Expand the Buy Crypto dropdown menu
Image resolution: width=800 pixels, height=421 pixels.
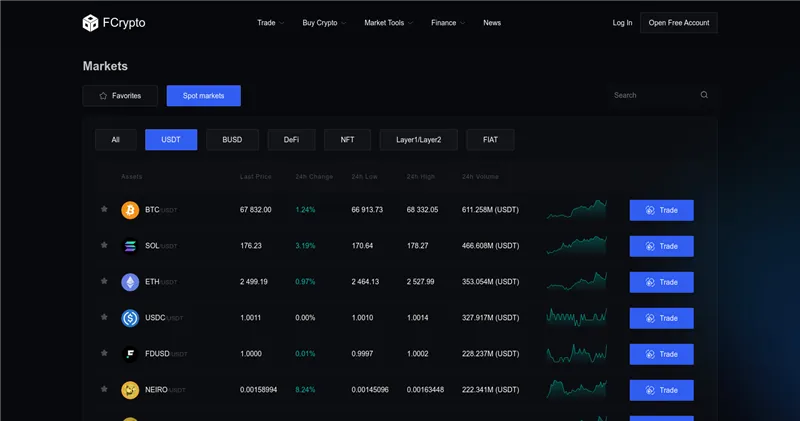(x=324, y=23)
